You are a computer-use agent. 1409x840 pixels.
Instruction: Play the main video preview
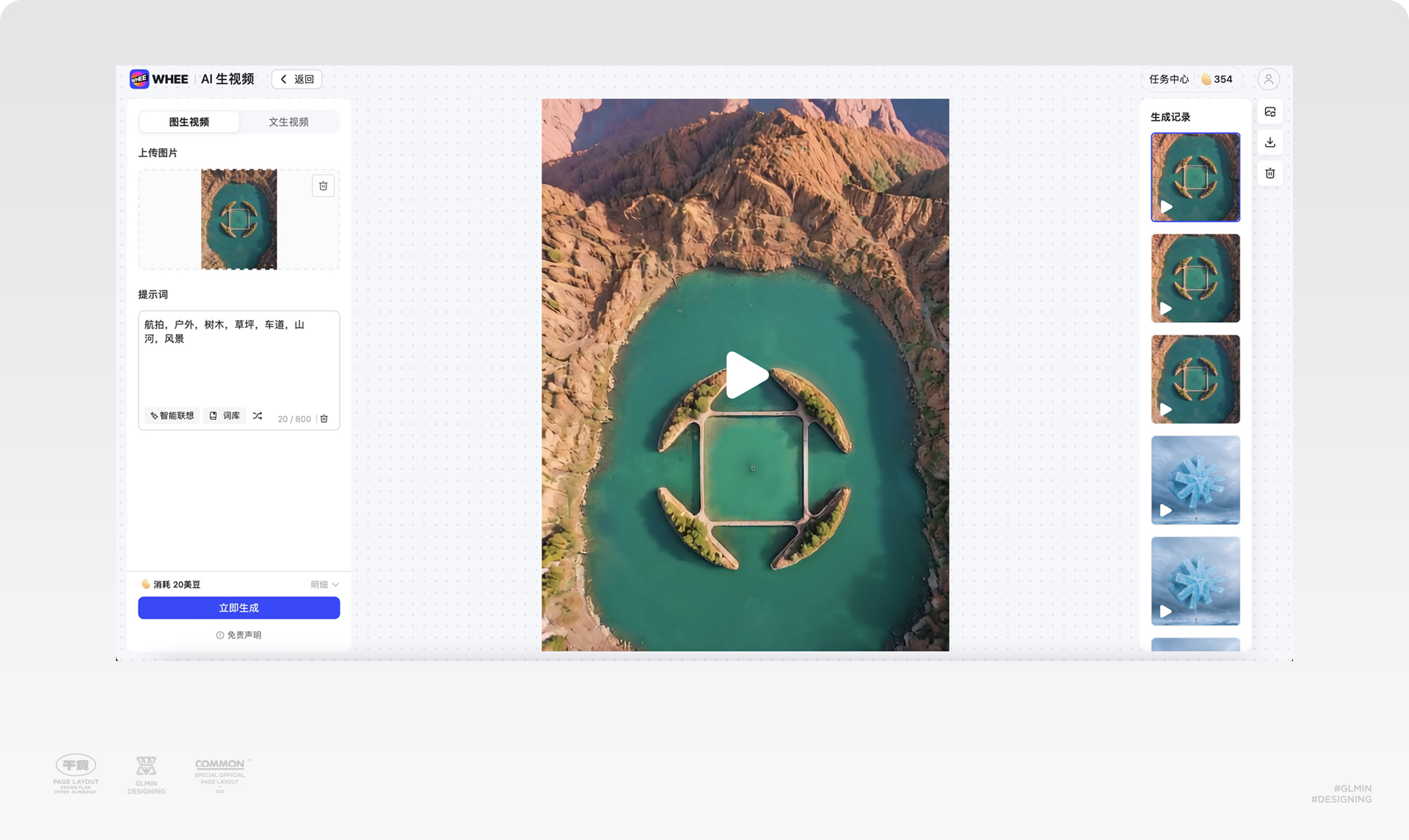[x=746, y=375]
